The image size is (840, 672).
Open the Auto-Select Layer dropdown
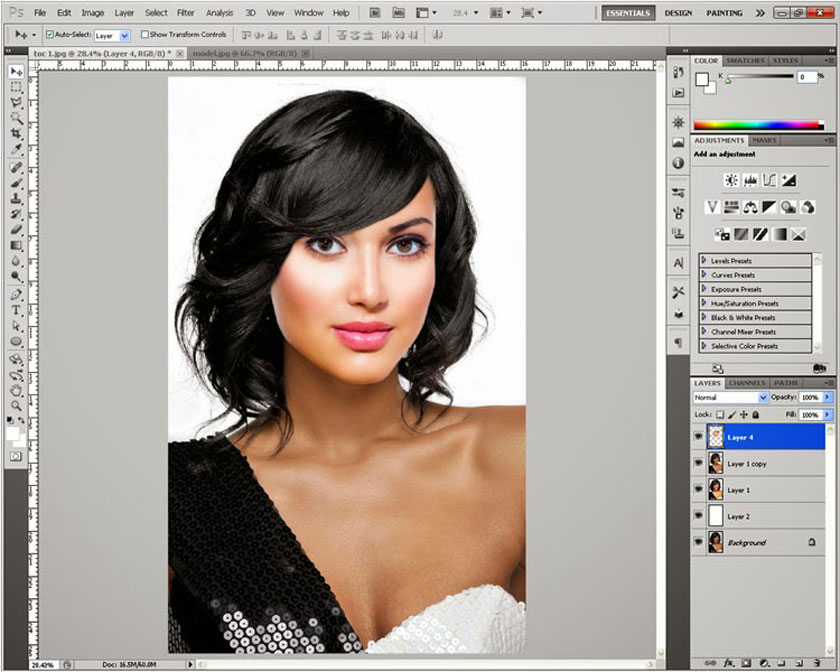click(124, 35)
